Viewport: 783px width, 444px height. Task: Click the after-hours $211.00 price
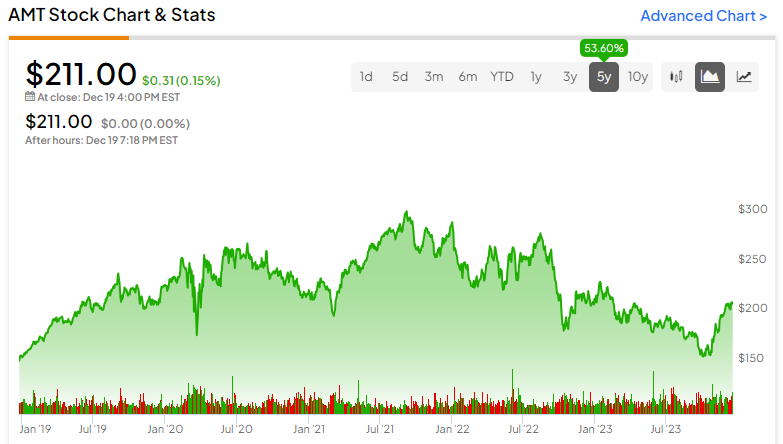59,121
